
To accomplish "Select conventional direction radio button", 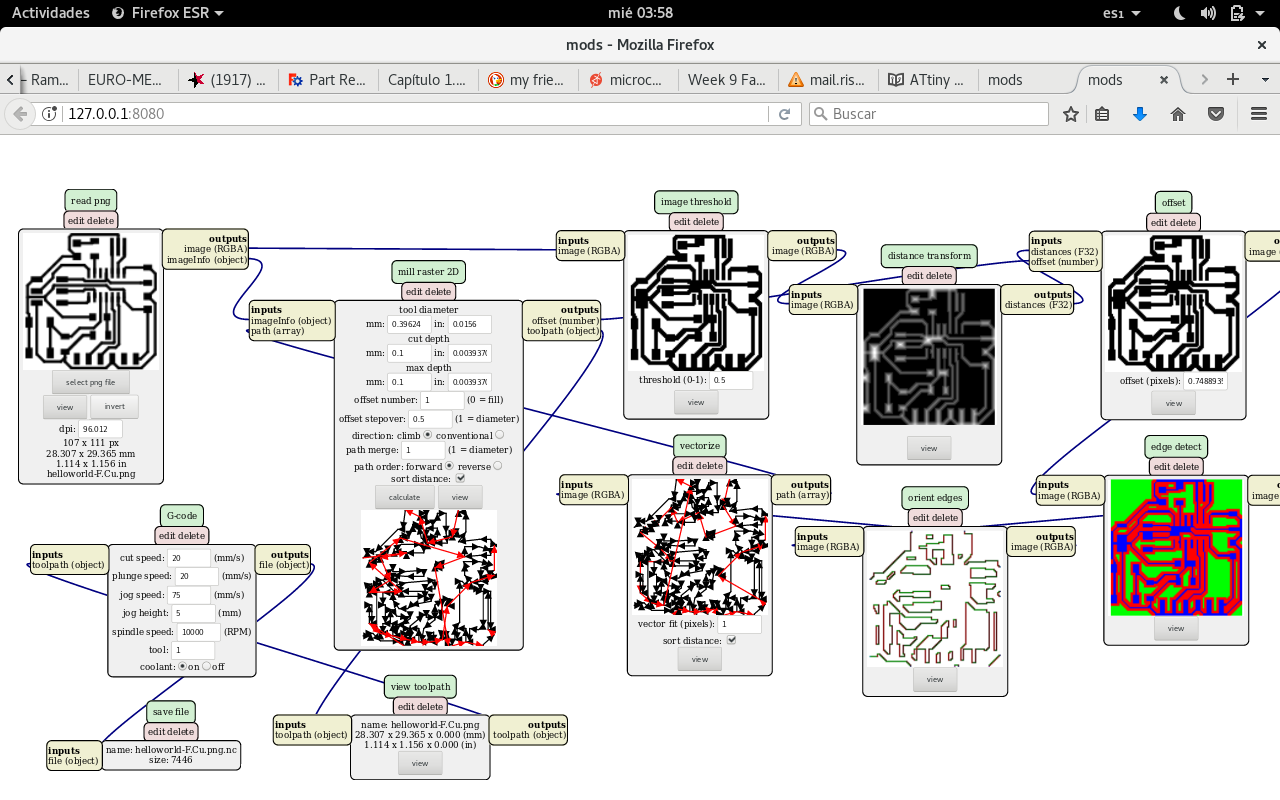I will [x=500, y=435].
